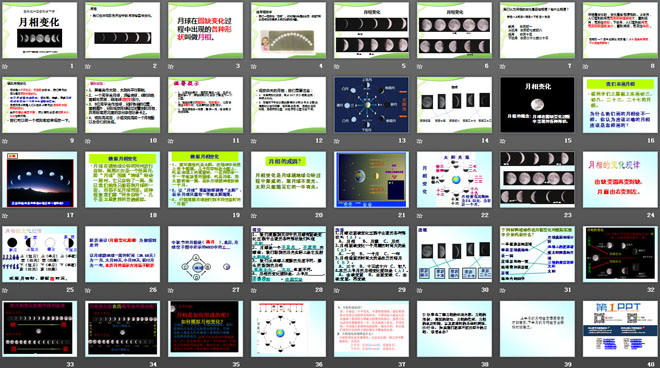Viewport: 660px width, 368px height.
Task: Select slide 16 titled 我们来画月相
Action: tap(620, 105)
